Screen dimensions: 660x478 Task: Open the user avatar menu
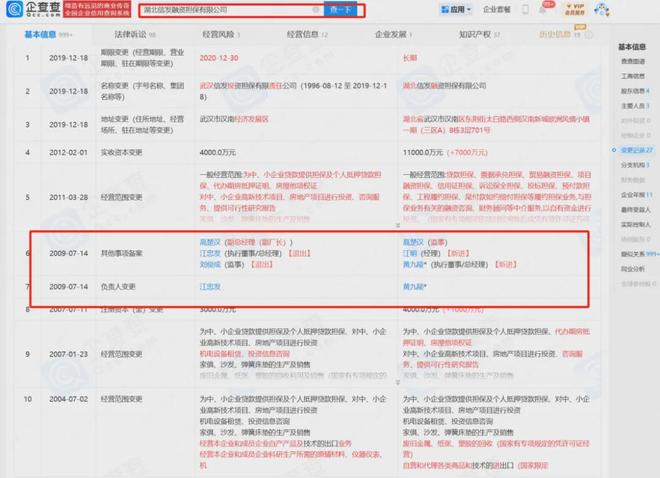coord(602,9)
